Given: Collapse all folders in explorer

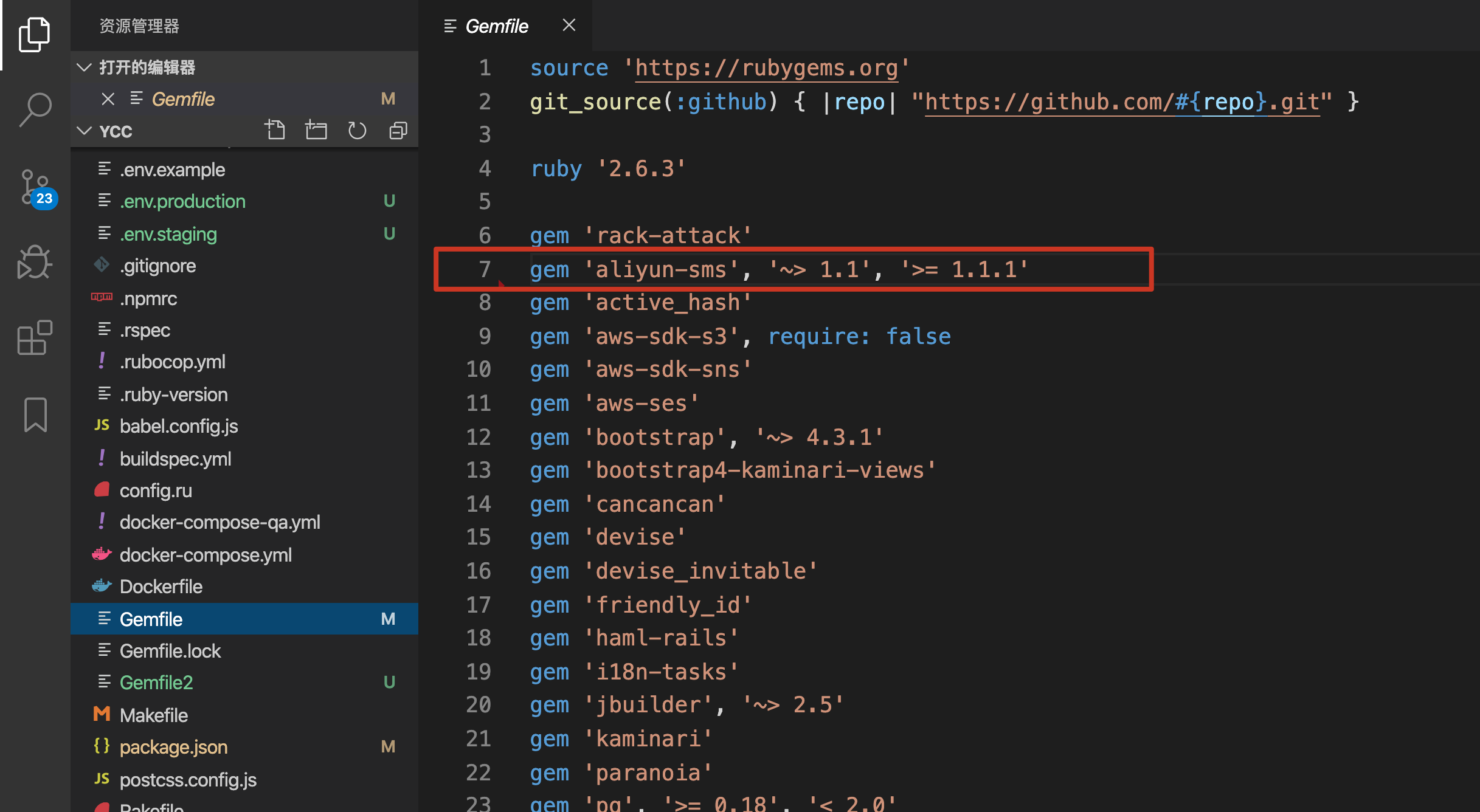Looking at the screenshot, I should click(398, 131).
